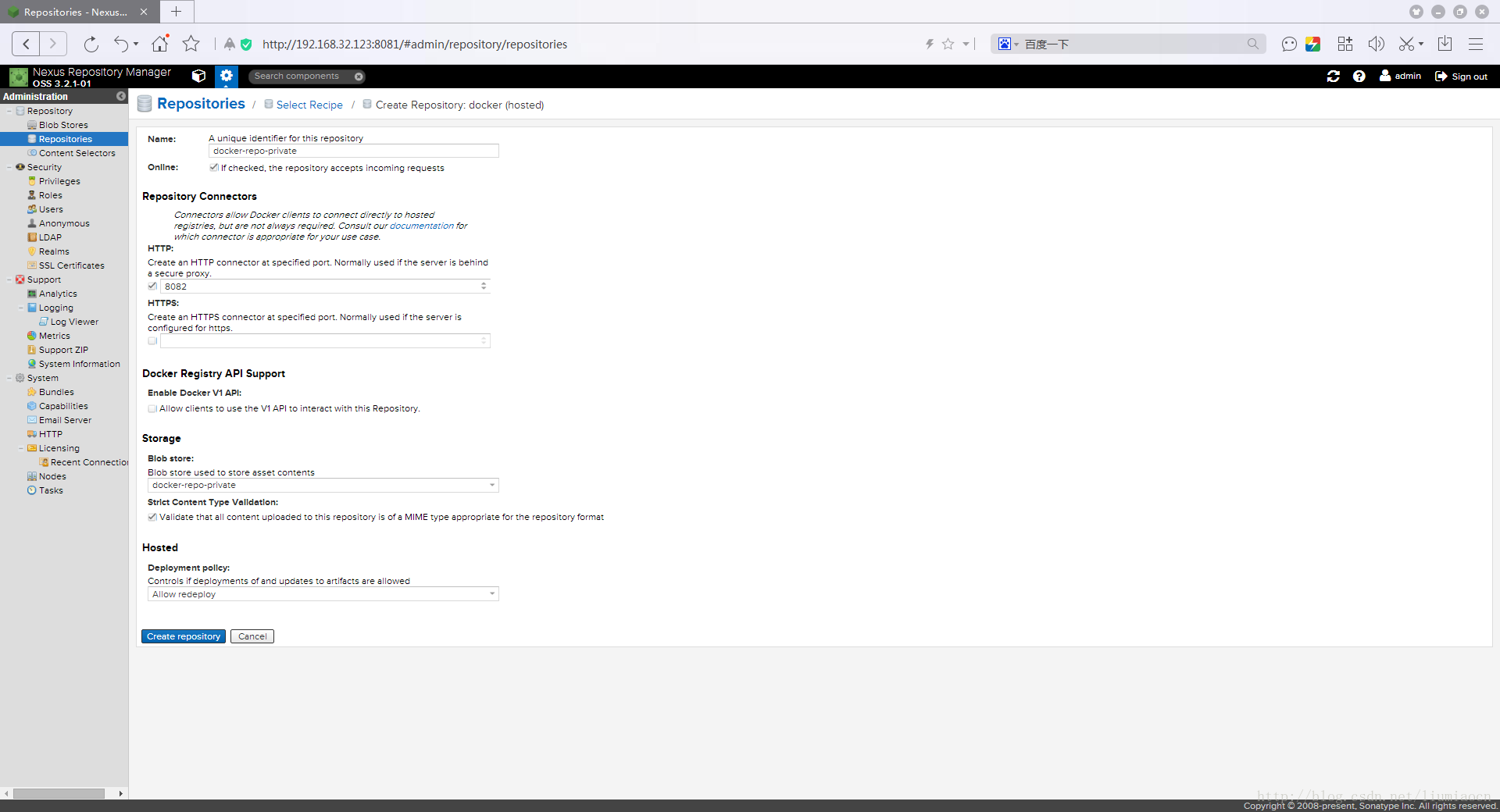Image resolution: width=1500 pixels, height=812 pixels.
Task: Click the repository Name input field
Action: tap(353, 151)
